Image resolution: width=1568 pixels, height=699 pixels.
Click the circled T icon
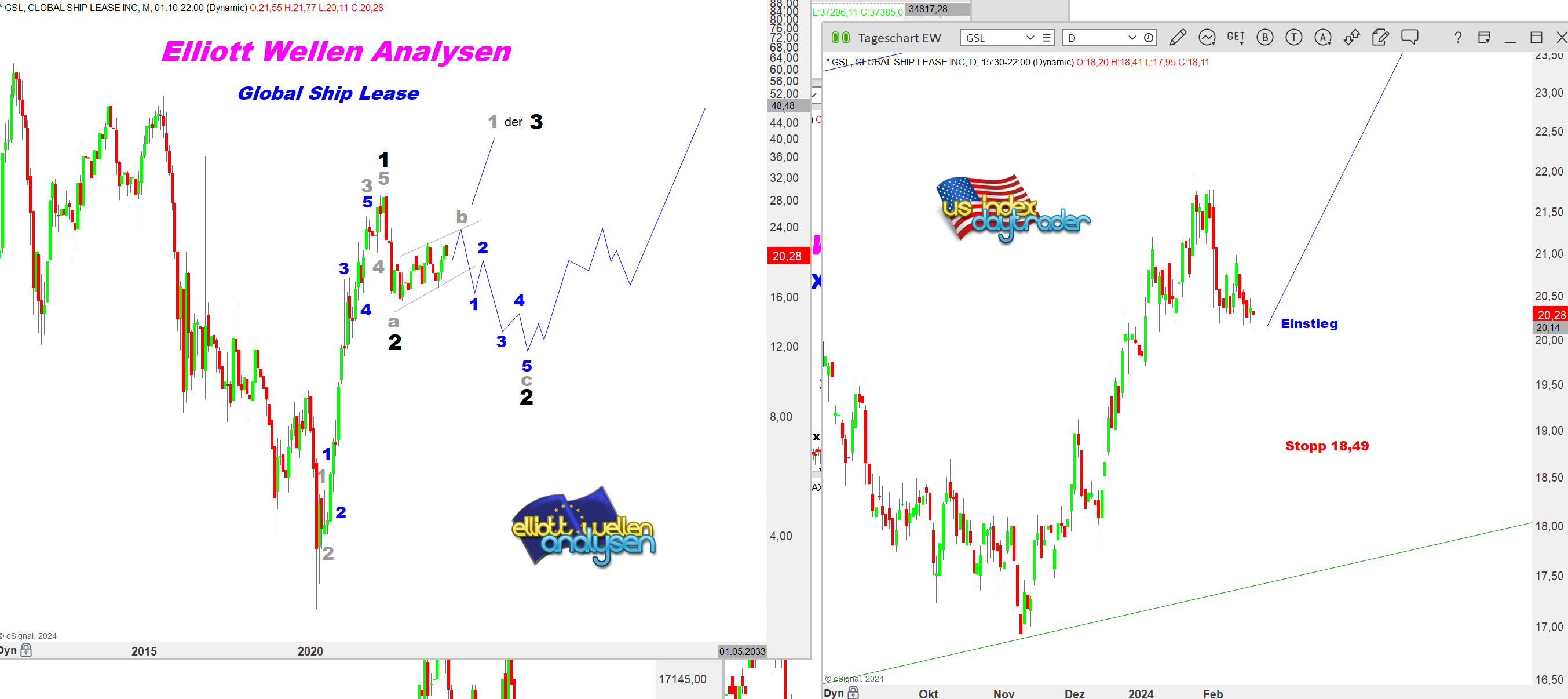pos(1293,38)
